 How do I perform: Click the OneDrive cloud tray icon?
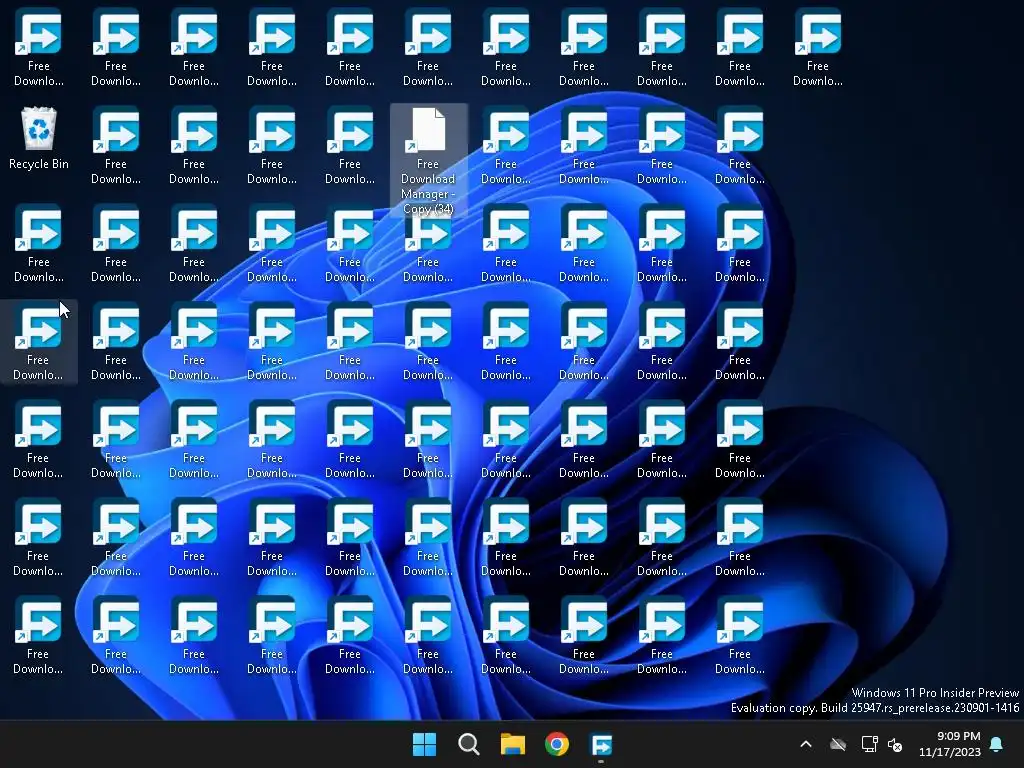[838, 744]
